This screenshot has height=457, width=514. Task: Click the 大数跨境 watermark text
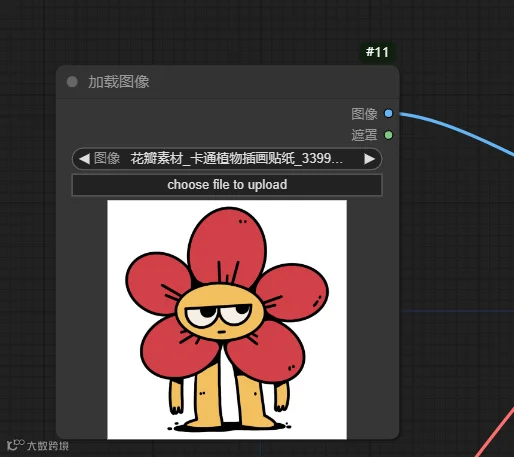click(x=48, y=446)
